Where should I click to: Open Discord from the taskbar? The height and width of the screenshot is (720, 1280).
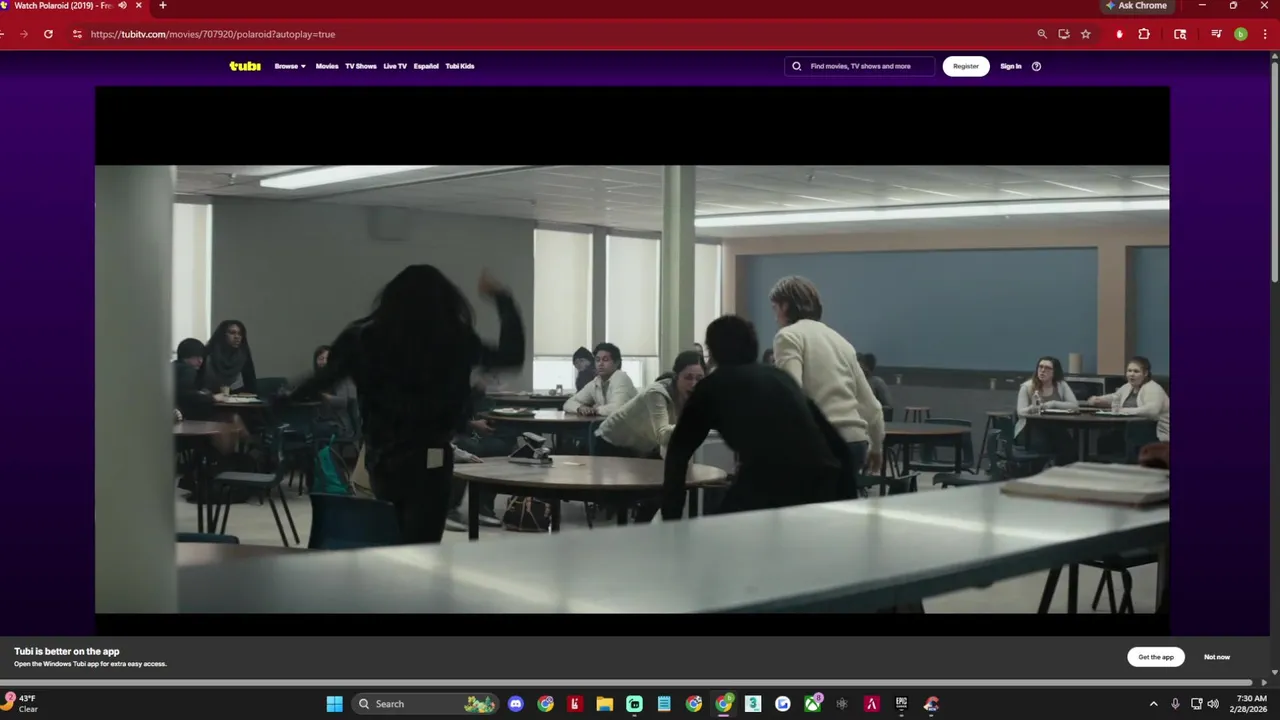516,704
